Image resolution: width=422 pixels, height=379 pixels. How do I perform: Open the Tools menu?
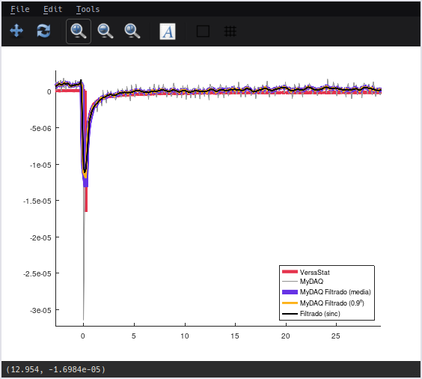pos(88,9)
